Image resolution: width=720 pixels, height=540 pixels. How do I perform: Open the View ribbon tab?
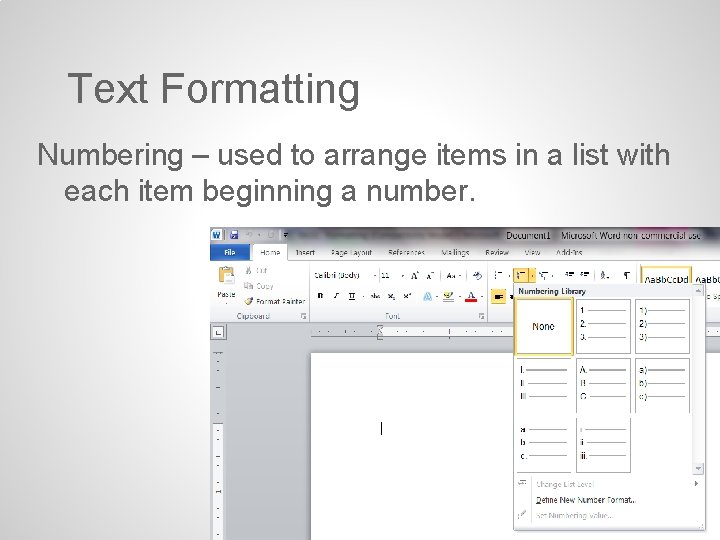click(x=532, y=253)
